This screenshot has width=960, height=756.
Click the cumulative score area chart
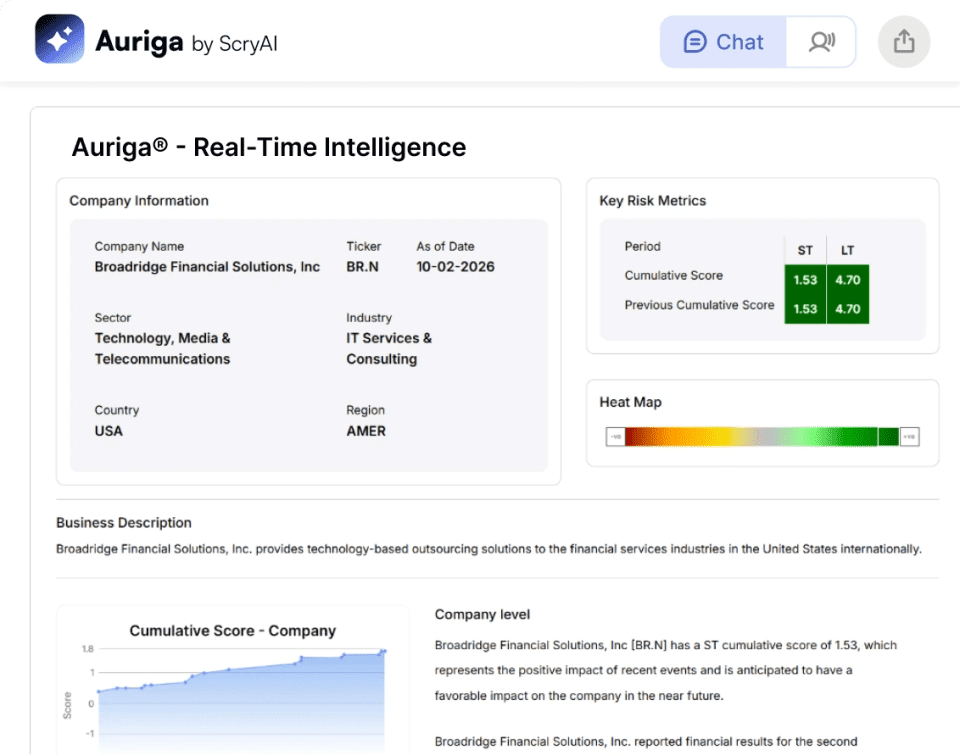(x=241, y=701)
